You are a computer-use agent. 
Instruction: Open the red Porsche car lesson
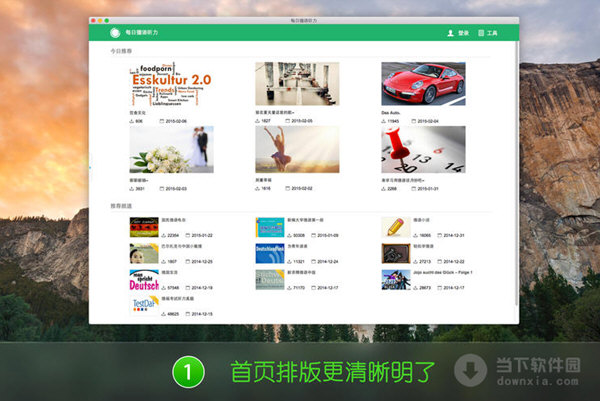[x=423, y=84]
